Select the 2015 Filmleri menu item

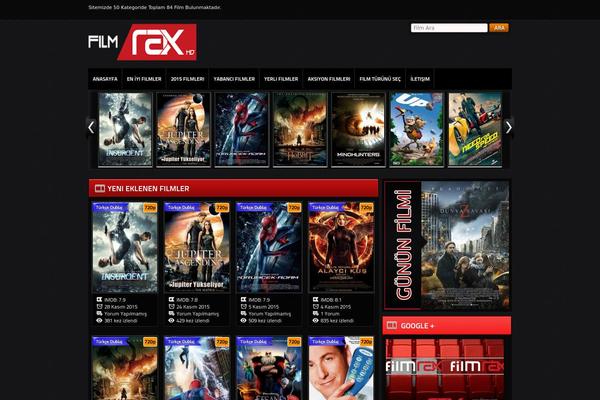click(187, 79)
